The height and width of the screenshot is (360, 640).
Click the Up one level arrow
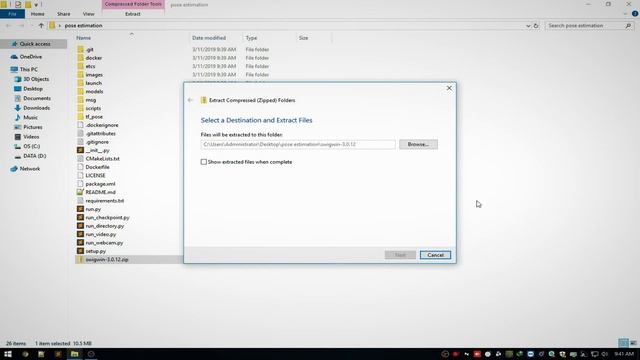coord(41,25)
